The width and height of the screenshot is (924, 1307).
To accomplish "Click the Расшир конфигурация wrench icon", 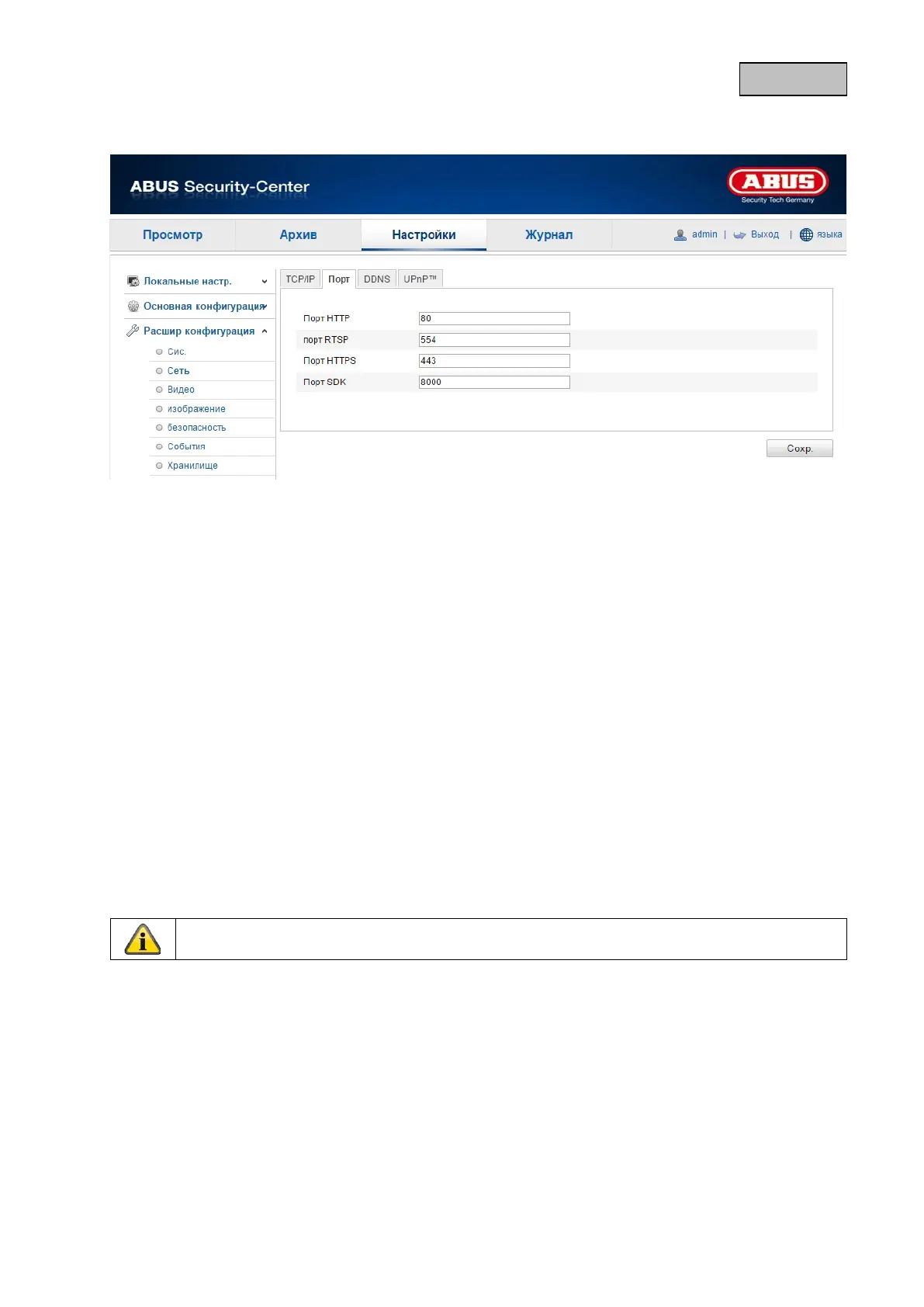I will tap(133, 331).
